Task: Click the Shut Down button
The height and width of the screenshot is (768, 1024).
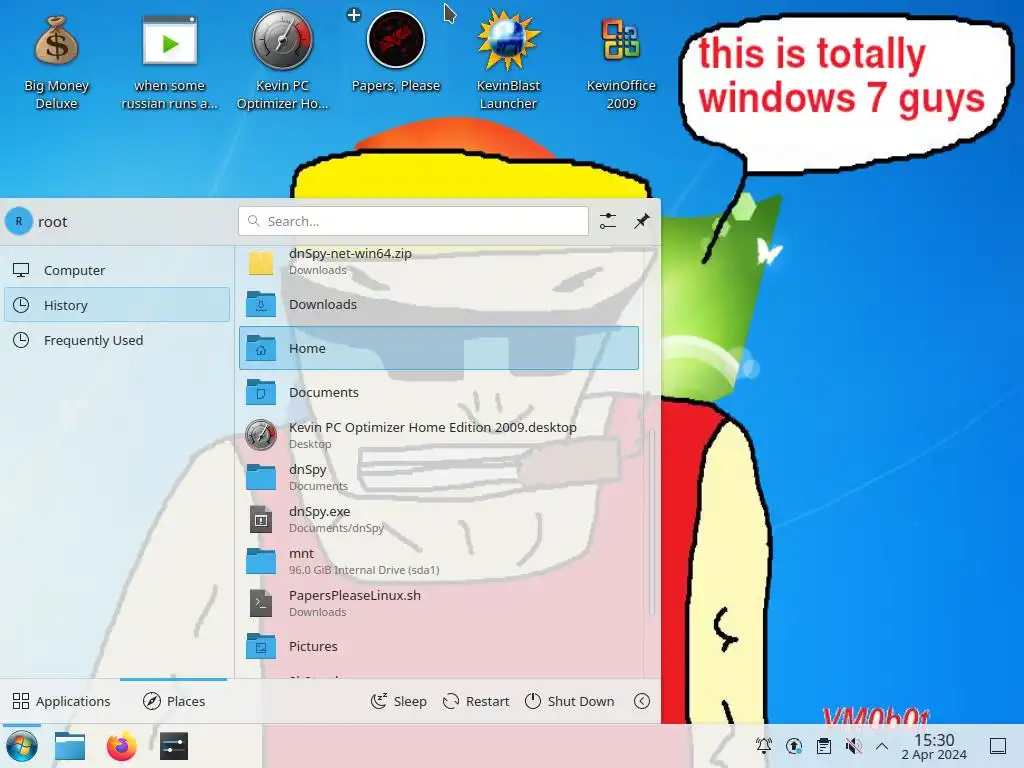Action: (570, 701)
